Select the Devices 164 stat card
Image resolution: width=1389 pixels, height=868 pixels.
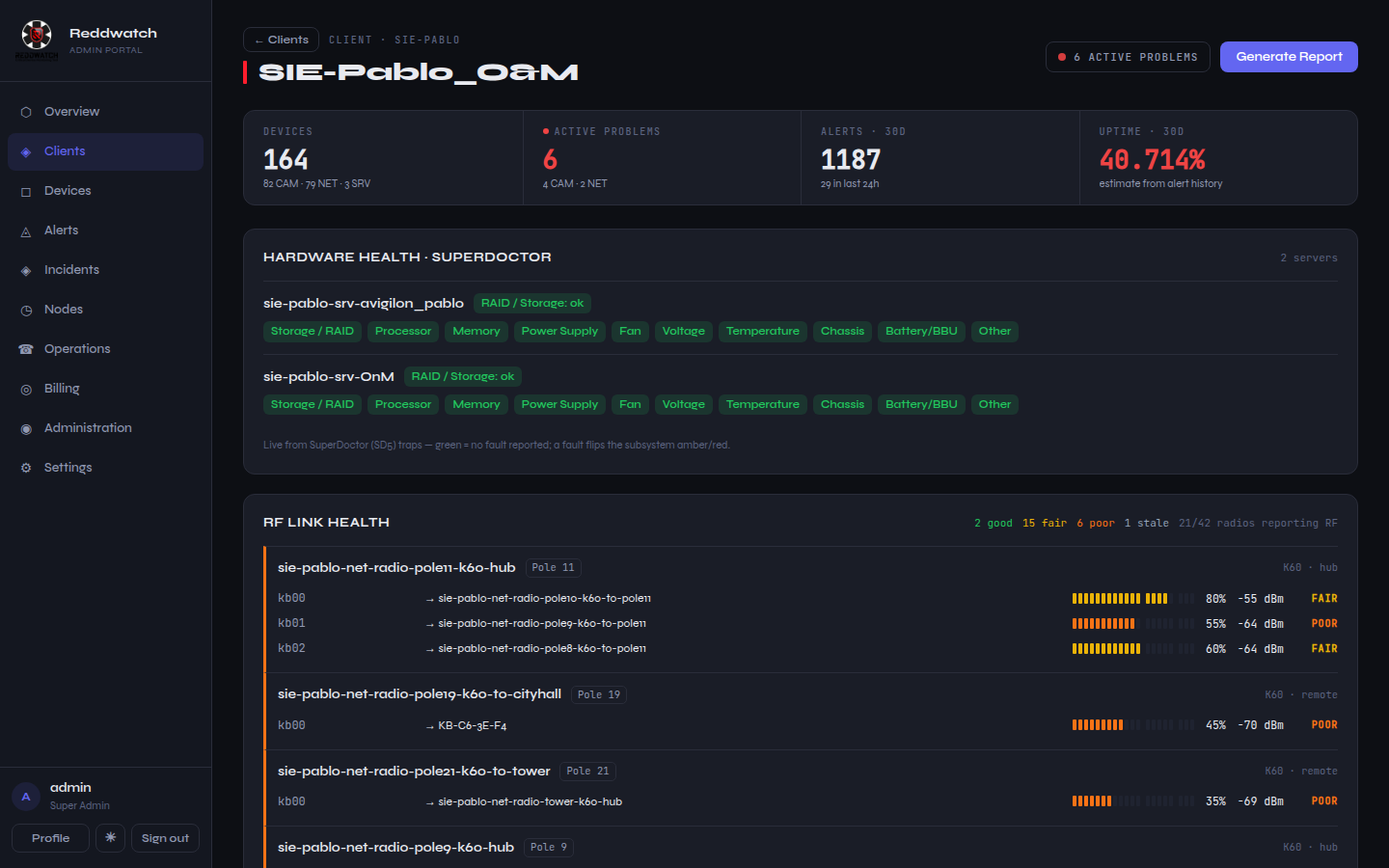(383, 157)
